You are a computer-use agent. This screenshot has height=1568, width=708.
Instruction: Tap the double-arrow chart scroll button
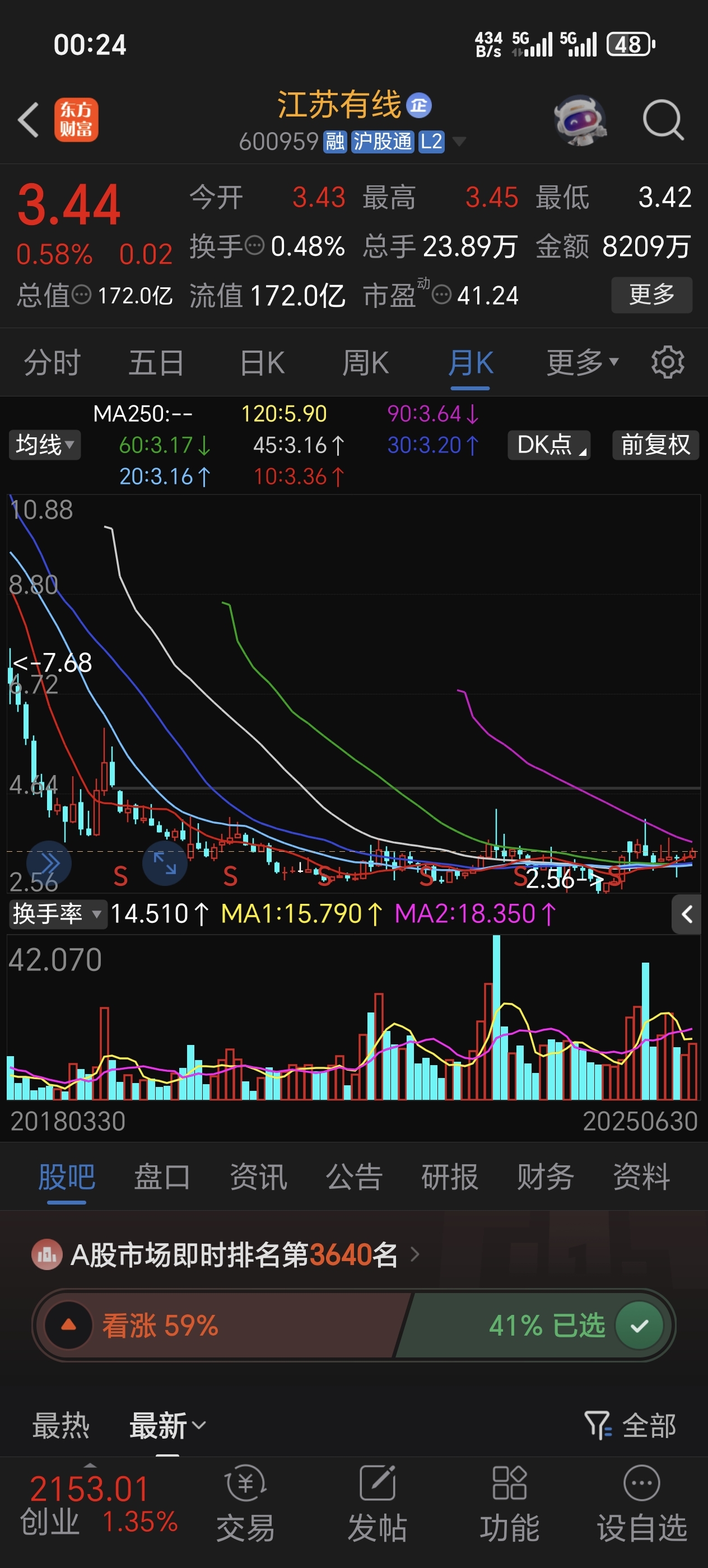click(49, 863)
